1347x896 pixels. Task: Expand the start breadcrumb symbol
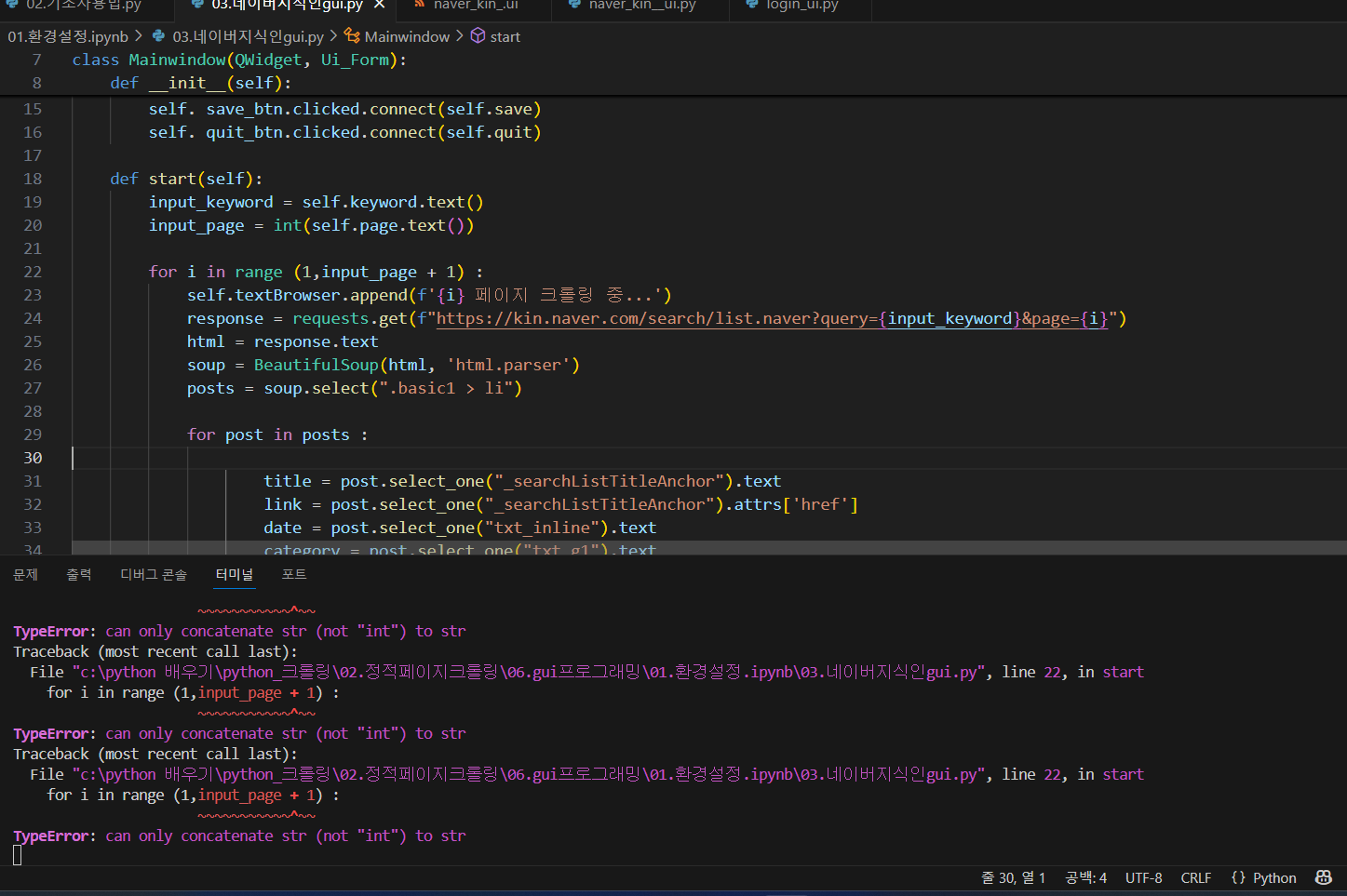pyautogui.click(x=505, y=36)
